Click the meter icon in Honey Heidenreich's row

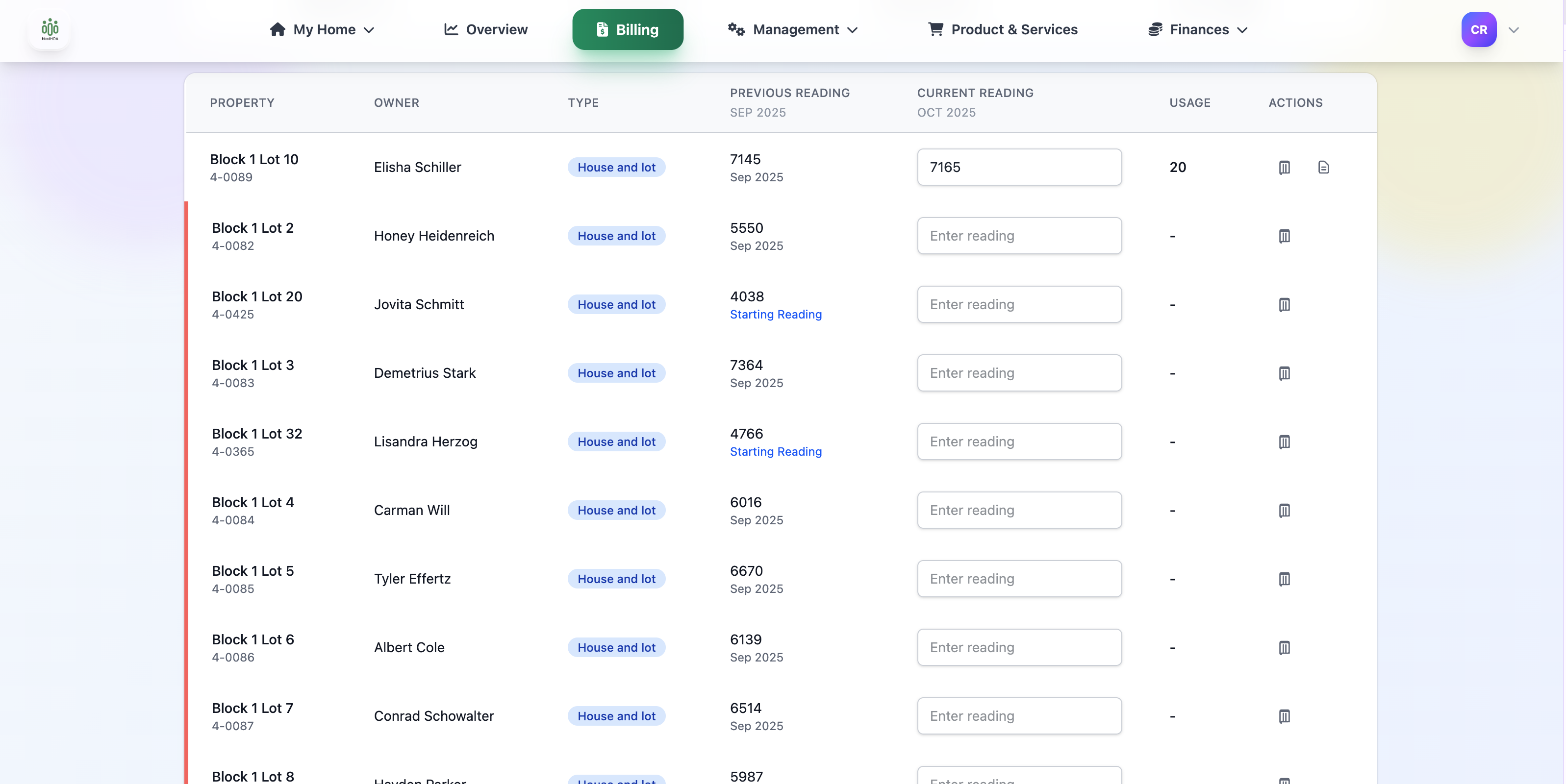click(x=1284, y=236)
